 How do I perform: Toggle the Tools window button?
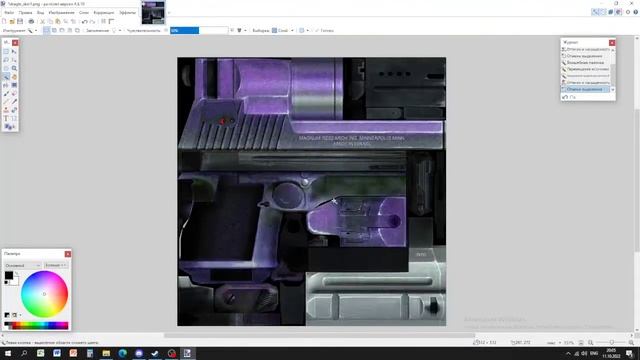[x=596, y=12]
